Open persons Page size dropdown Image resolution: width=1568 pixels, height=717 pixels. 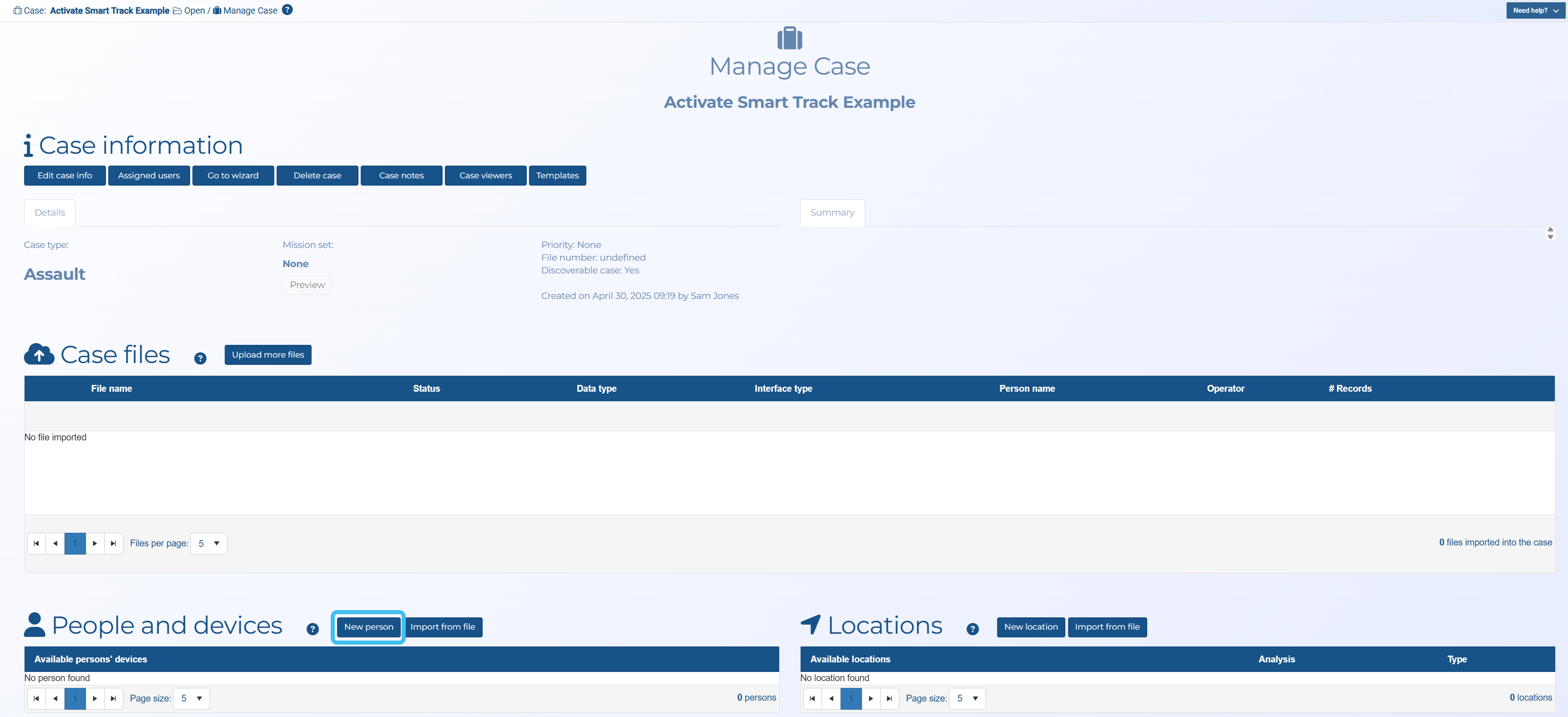pos(191,697)
